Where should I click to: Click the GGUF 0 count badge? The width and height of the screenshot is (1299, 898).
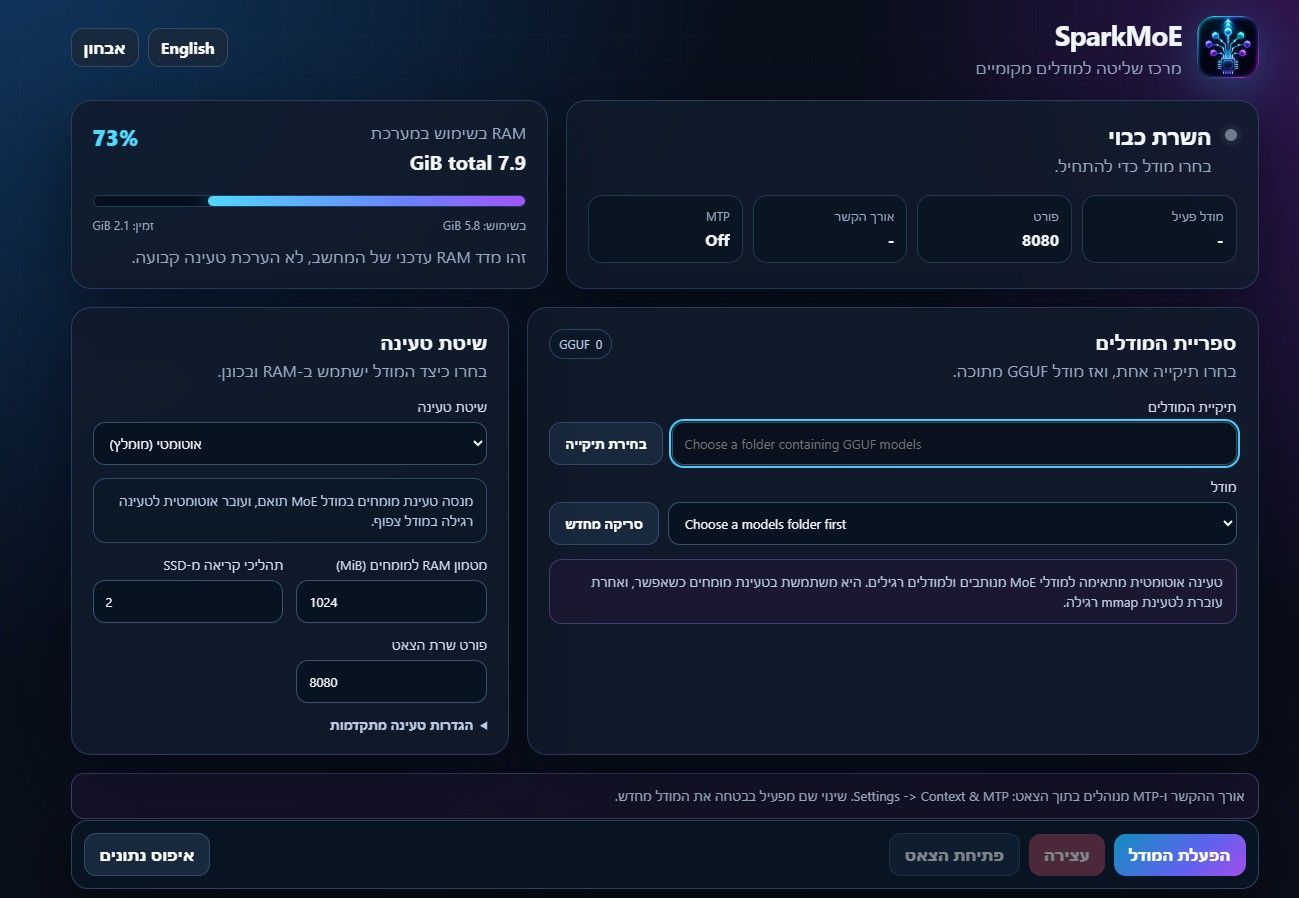point(580,344)
